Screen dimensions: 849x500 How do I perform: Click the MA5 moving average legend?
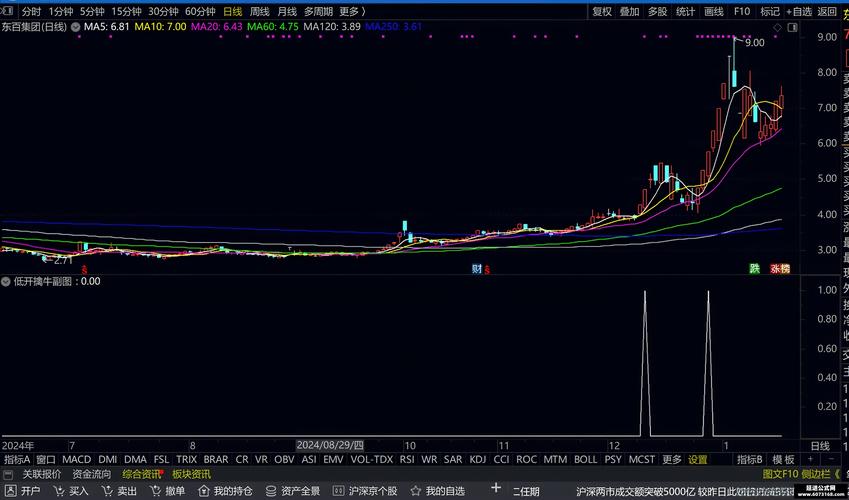104,27
